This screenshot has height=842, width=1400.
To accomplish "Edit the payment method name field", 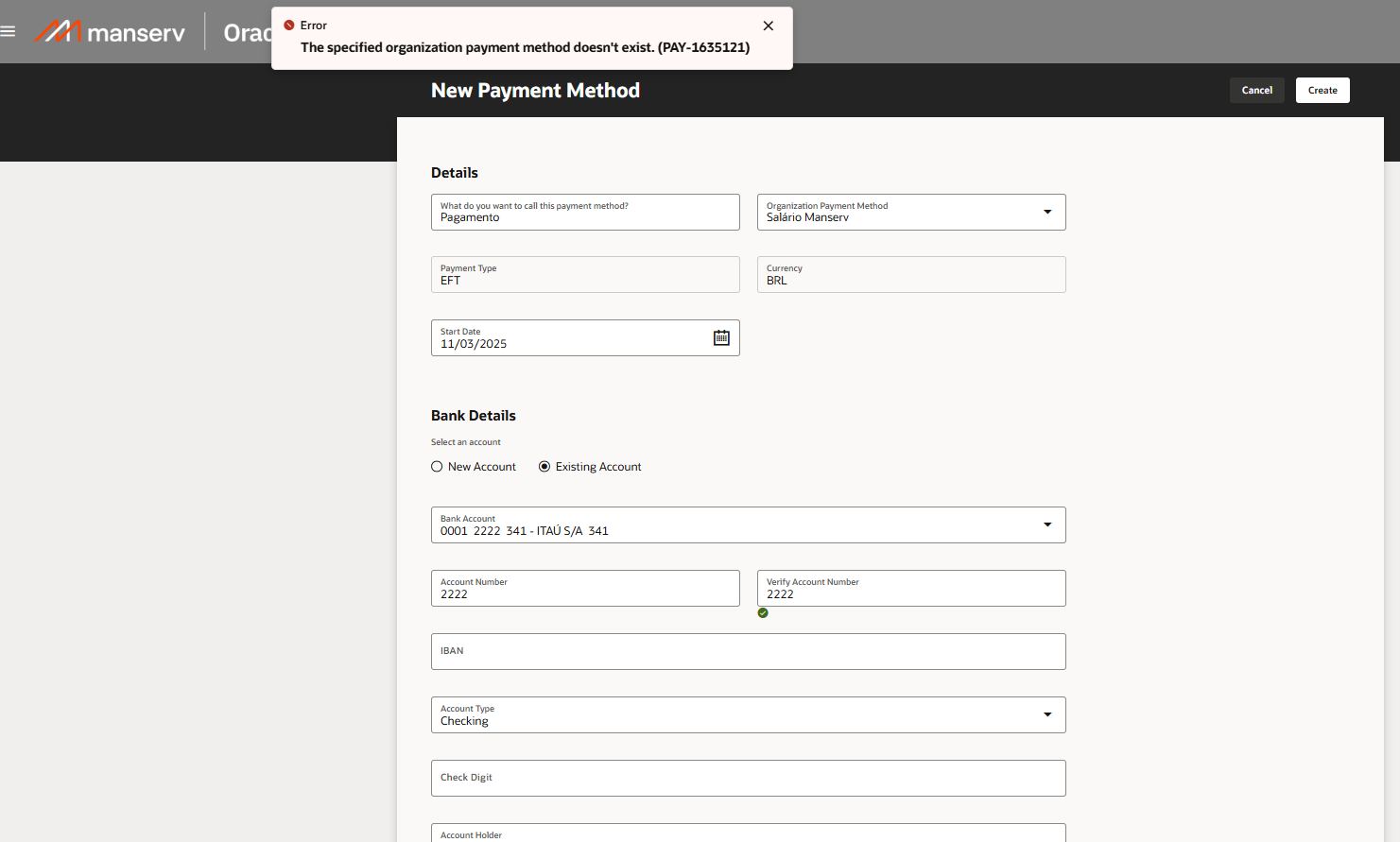I will (x=585, y=213).
